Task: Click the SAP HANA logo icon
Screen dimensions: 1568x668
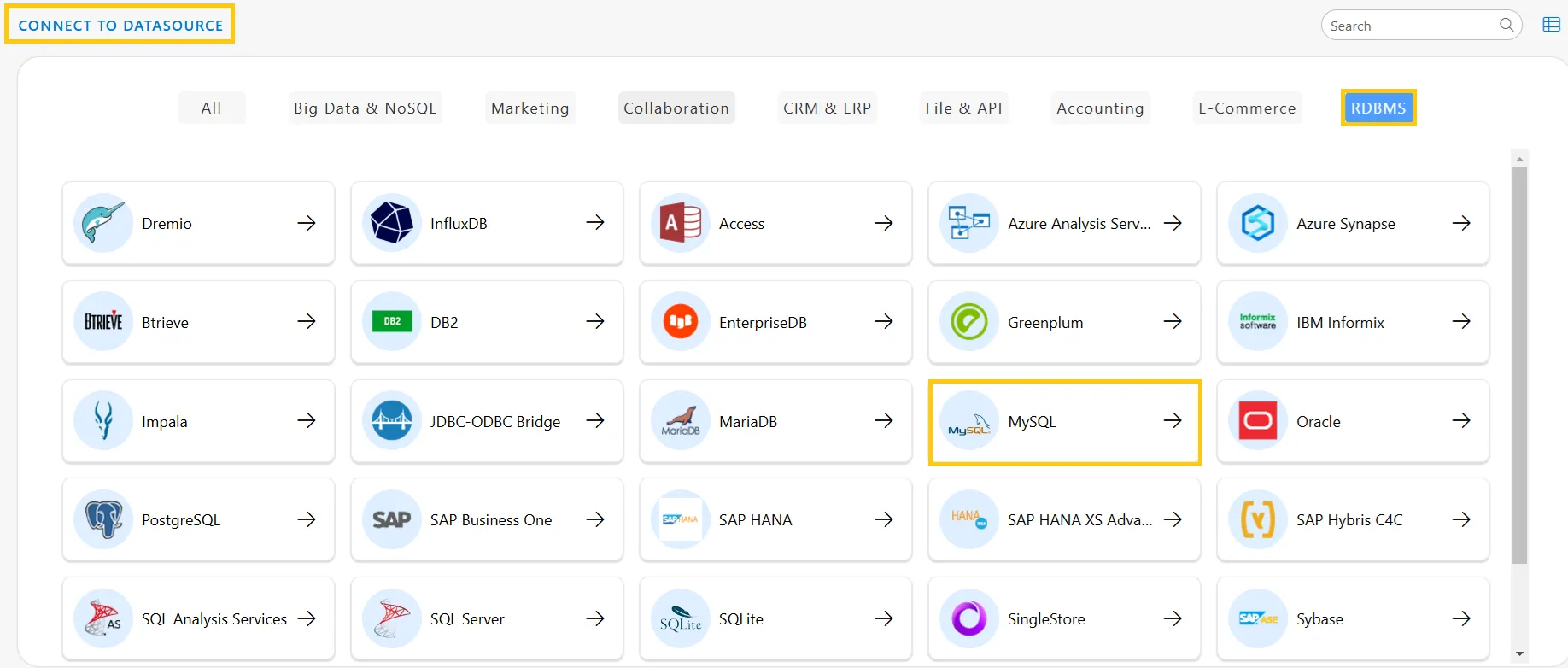Action: pos(681,519)
